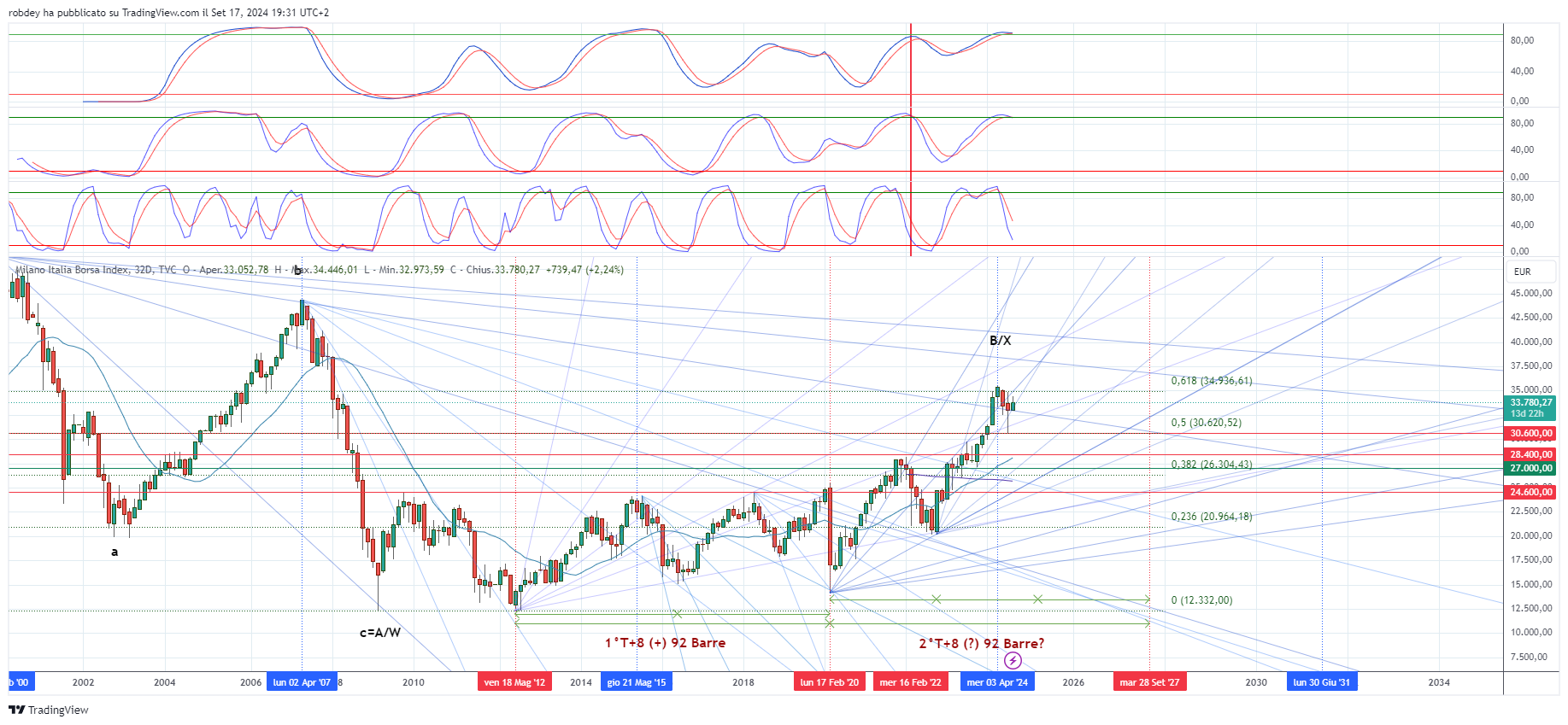Image resolution: width=1568 pixels, height=725 pixels.
Task: Select the '1°T+8 (+) 92 Barre' annotation
Action: (x=666, y=643)
